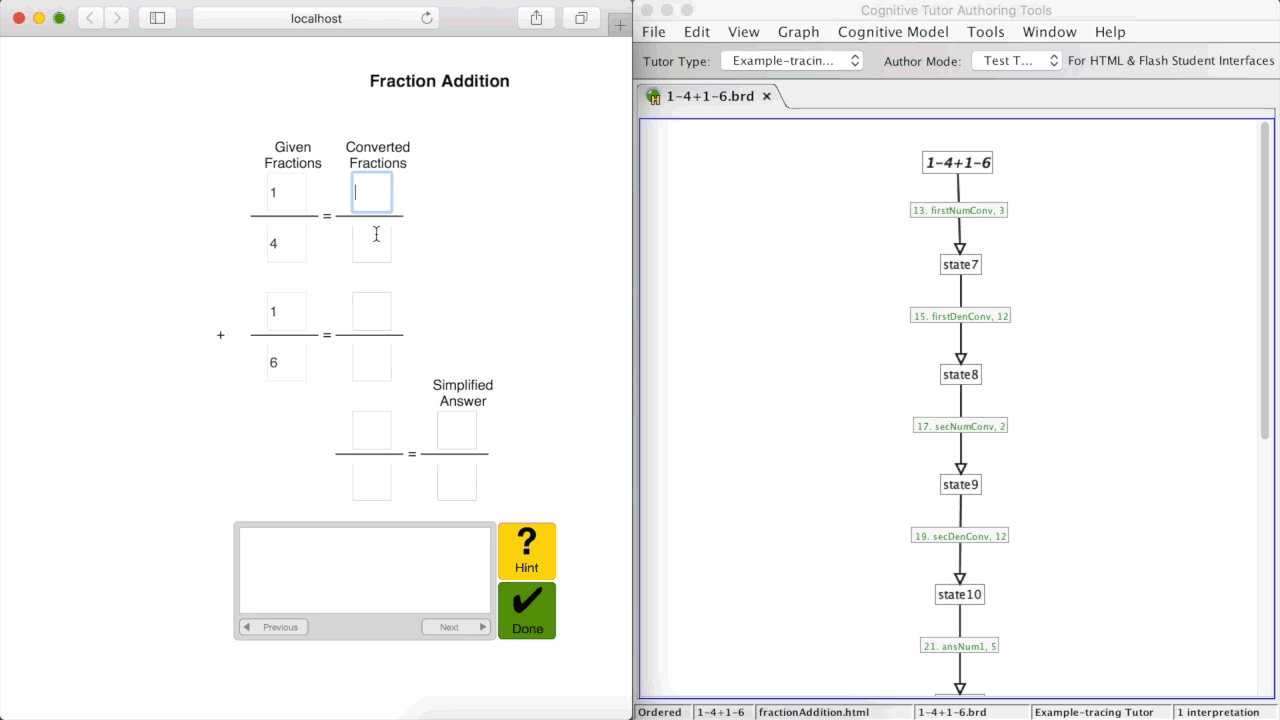Click the Previous hint button
The image size is (1280, 720).
pyautogui.click(x=274, y=627)
